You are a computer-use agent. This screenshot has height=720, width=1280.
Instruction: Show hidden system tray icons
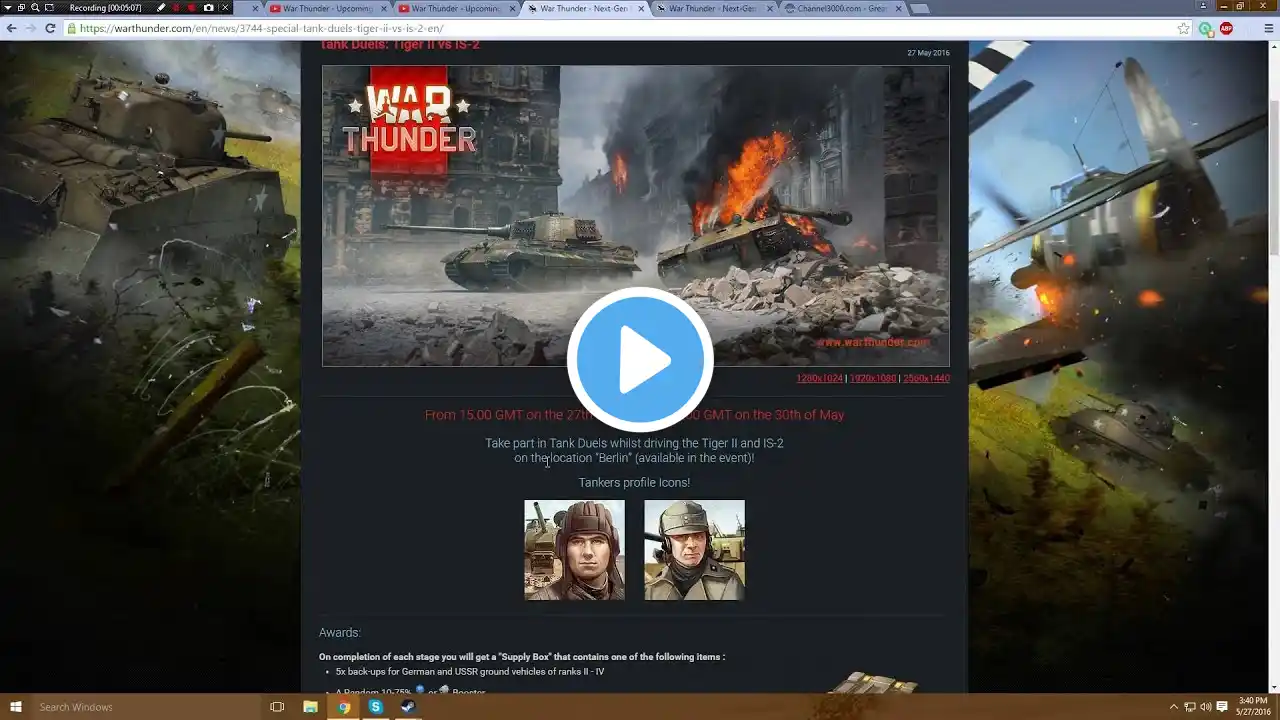[x=1174, y=707]
